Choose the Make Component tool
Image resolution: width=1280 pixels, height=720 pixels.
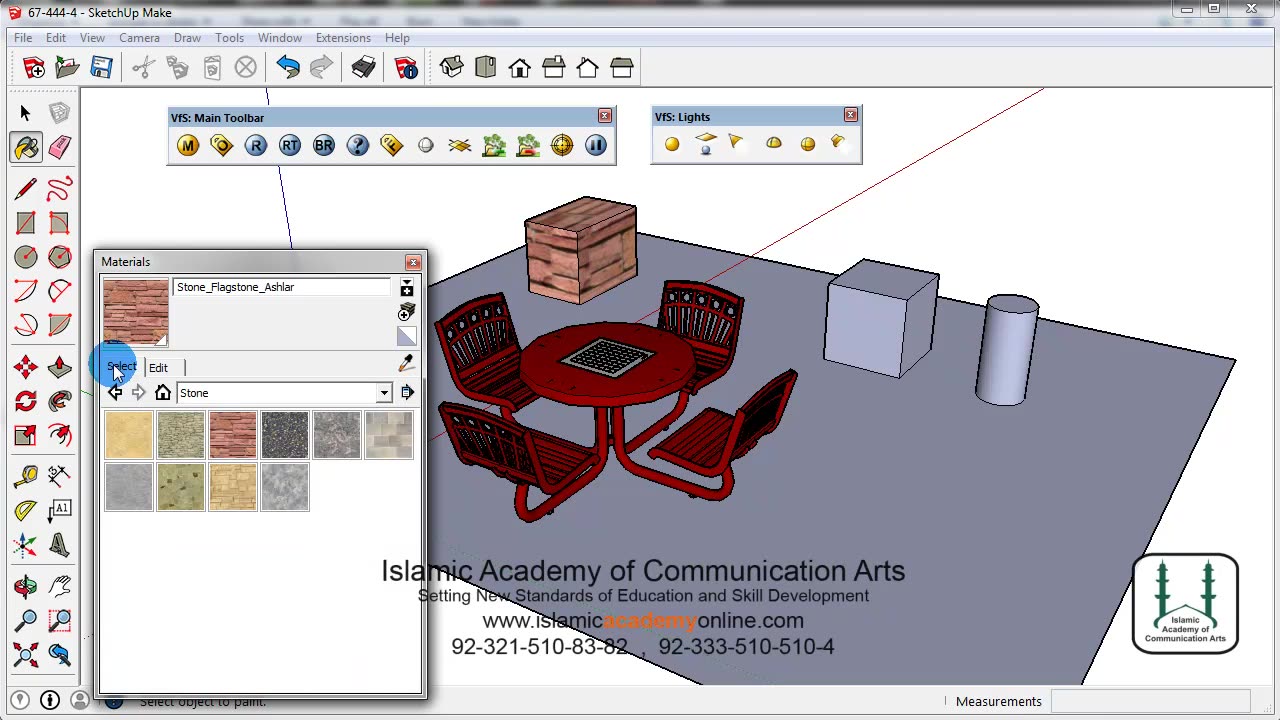[59, 113]
